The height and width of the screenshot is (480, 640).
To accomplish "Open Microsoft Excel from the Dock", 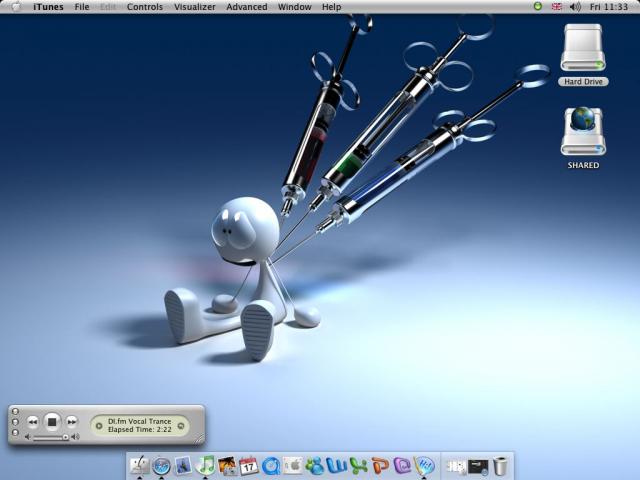I will (x=359, y=466).
